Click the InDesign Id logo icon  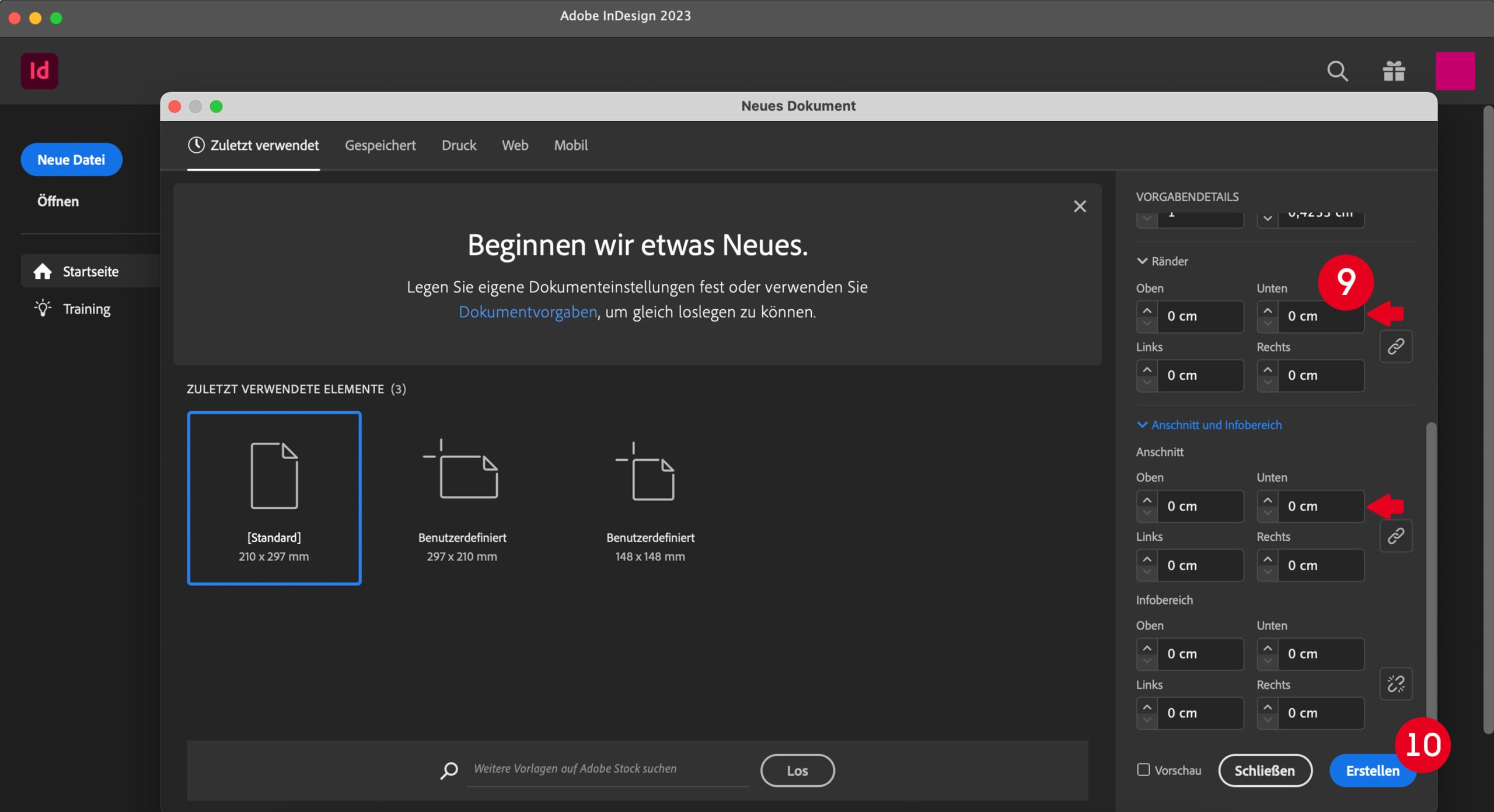pos(39,71)
